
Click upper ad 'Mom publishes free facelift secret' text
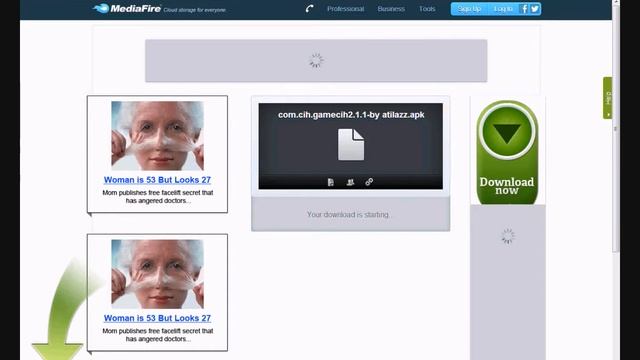tap(158, 196)
